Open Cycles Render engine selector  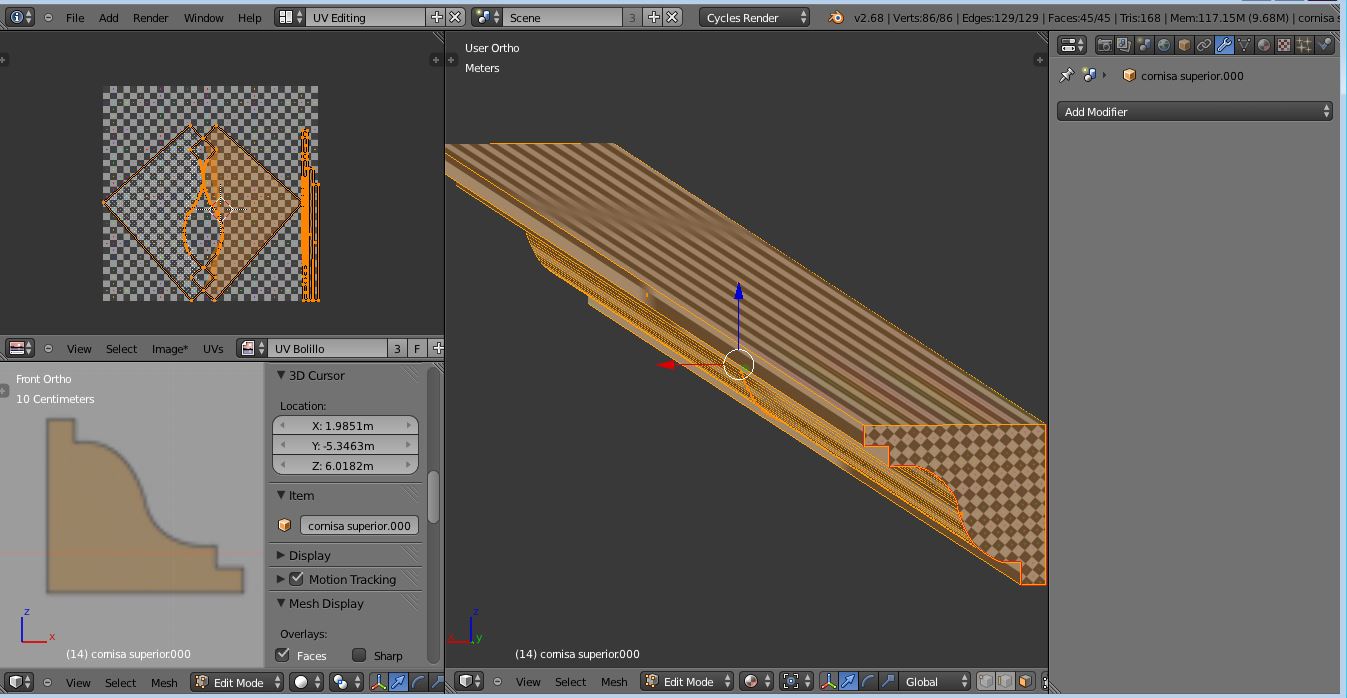point(754,18)
